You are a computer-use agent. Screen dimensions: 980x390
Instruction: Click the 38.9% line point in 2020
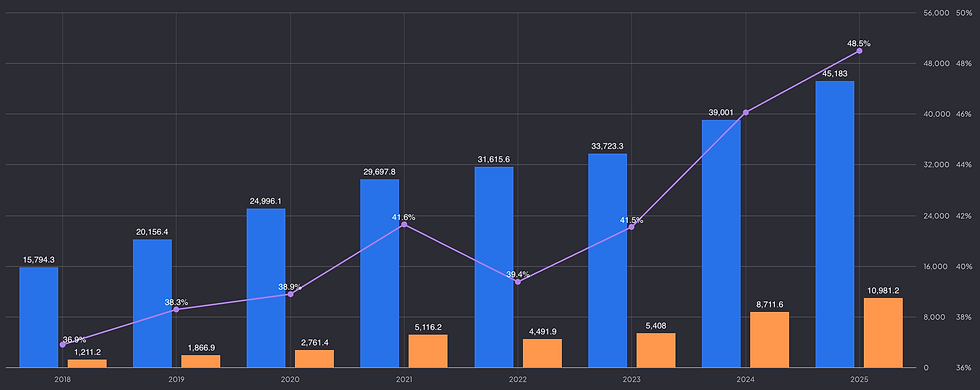(291, 294)
